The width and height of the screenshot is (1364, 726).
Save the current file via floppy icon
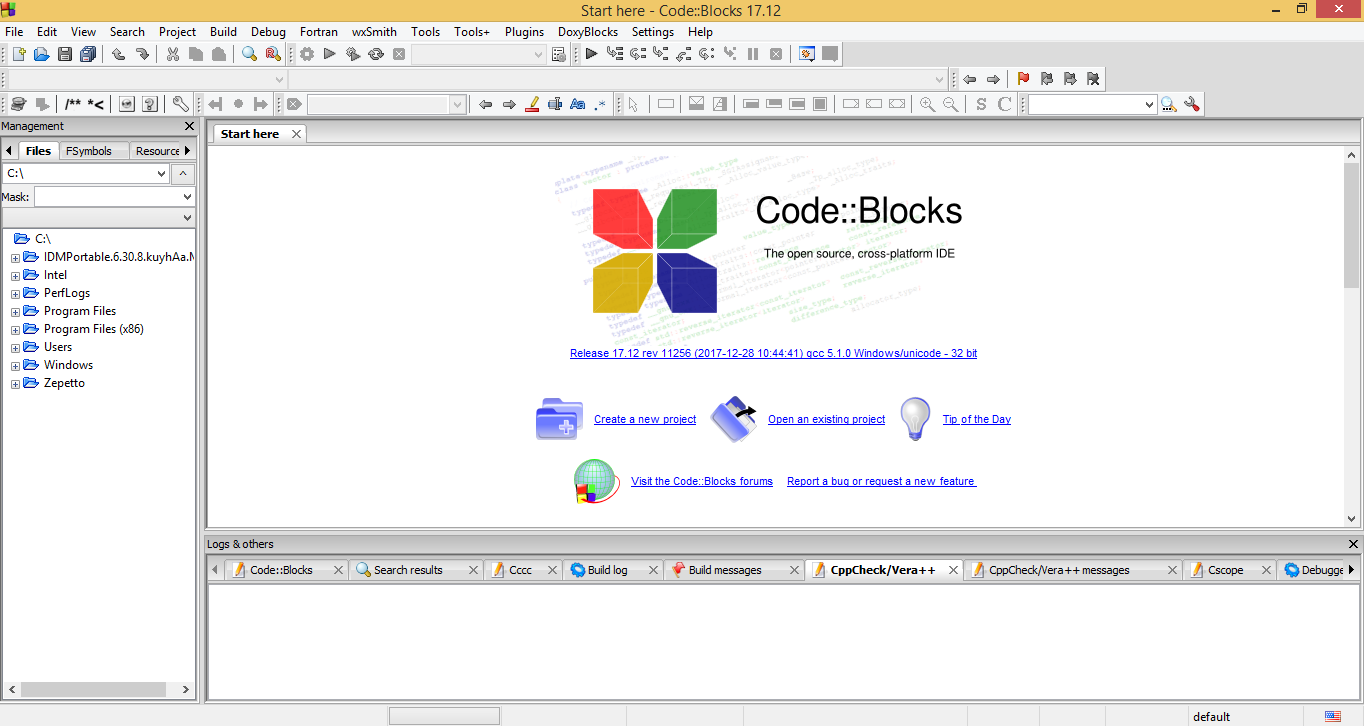click(x=65, y=54)
